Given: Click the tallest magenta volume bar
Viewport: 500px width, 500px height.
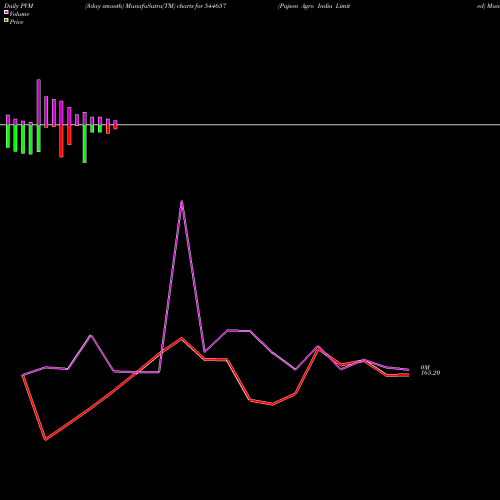Looking at the screenshot, I should [39, 102].
